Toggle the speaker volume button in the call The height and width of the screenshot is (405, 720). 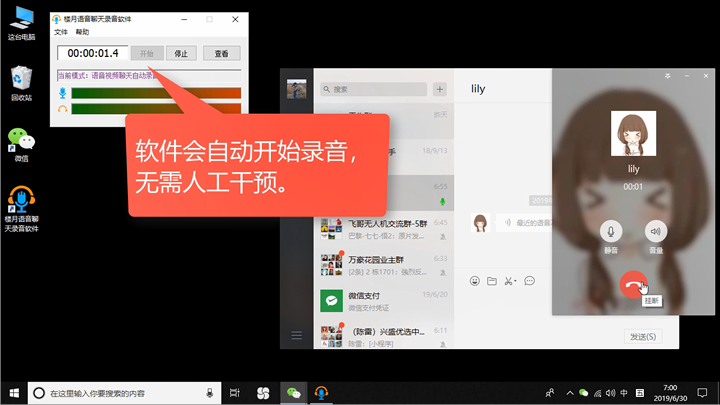pyautogui.click(x=656, y=231)
